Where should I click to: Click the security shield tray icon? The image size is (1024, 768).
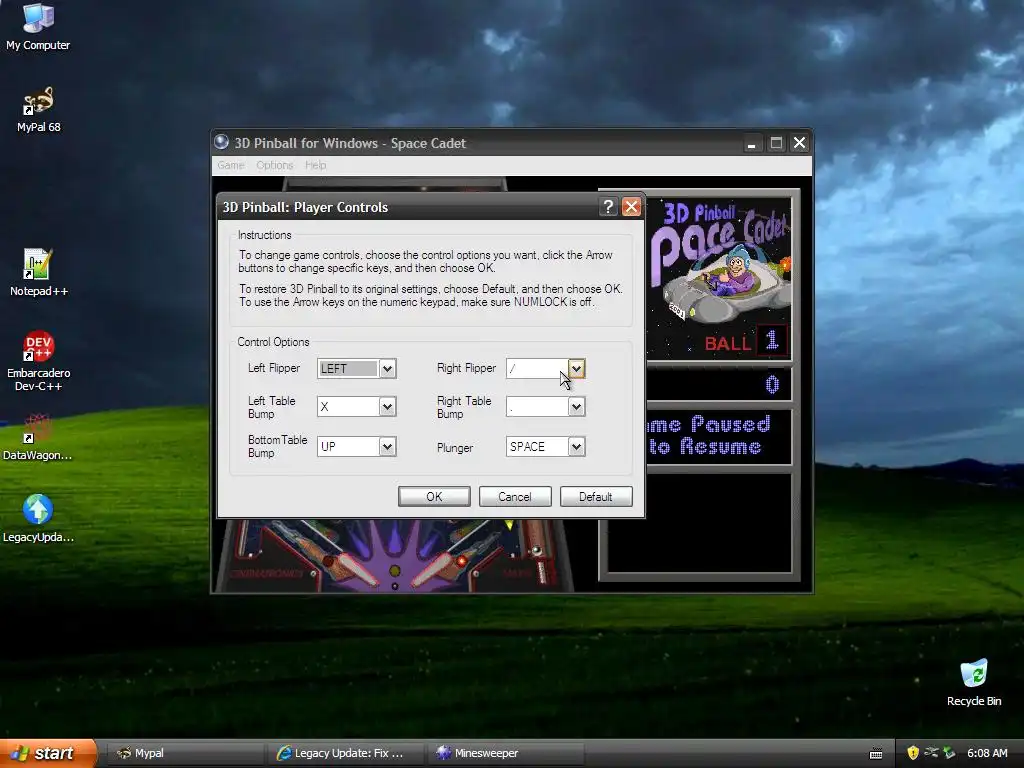coord(913,753)
